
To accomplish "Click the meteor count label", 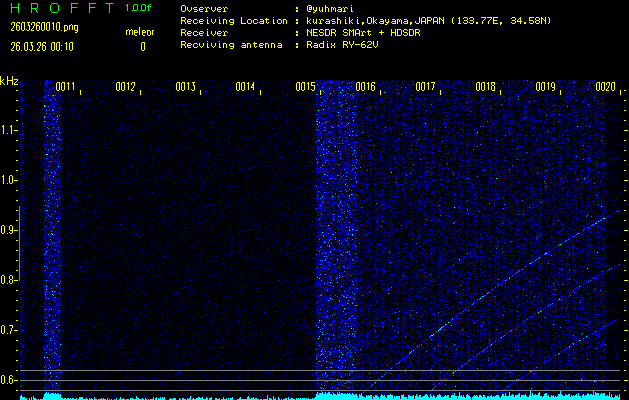I will [139, 32].
